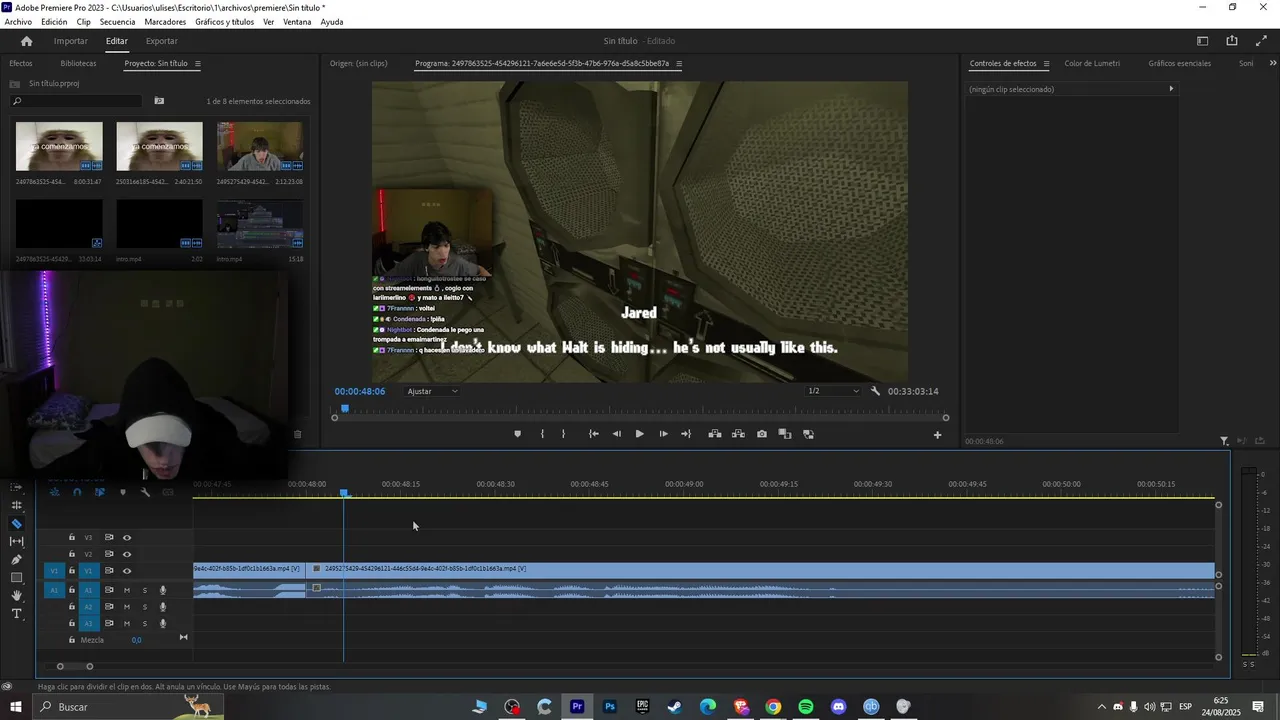This screenshot has height=720, width=1280.
Task: Open Comparison View button
Action: [785, 434]
